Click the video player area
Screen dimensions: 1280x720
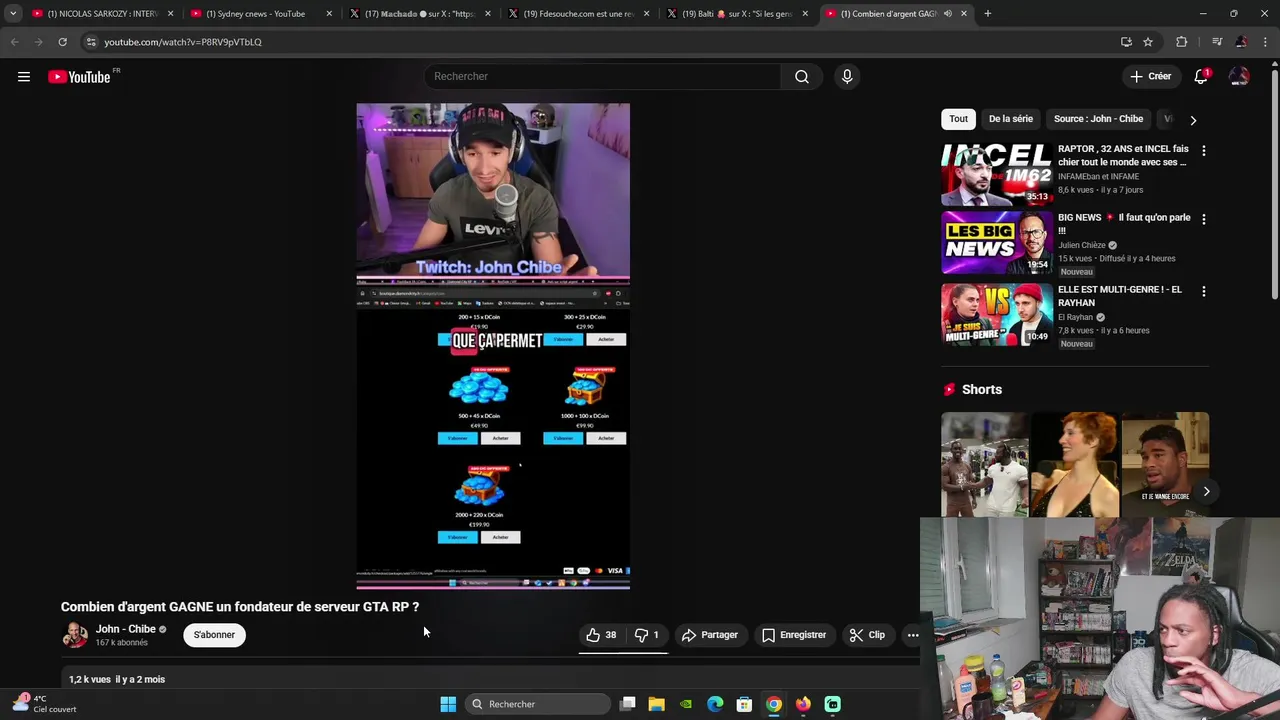(x=493, y=346)
